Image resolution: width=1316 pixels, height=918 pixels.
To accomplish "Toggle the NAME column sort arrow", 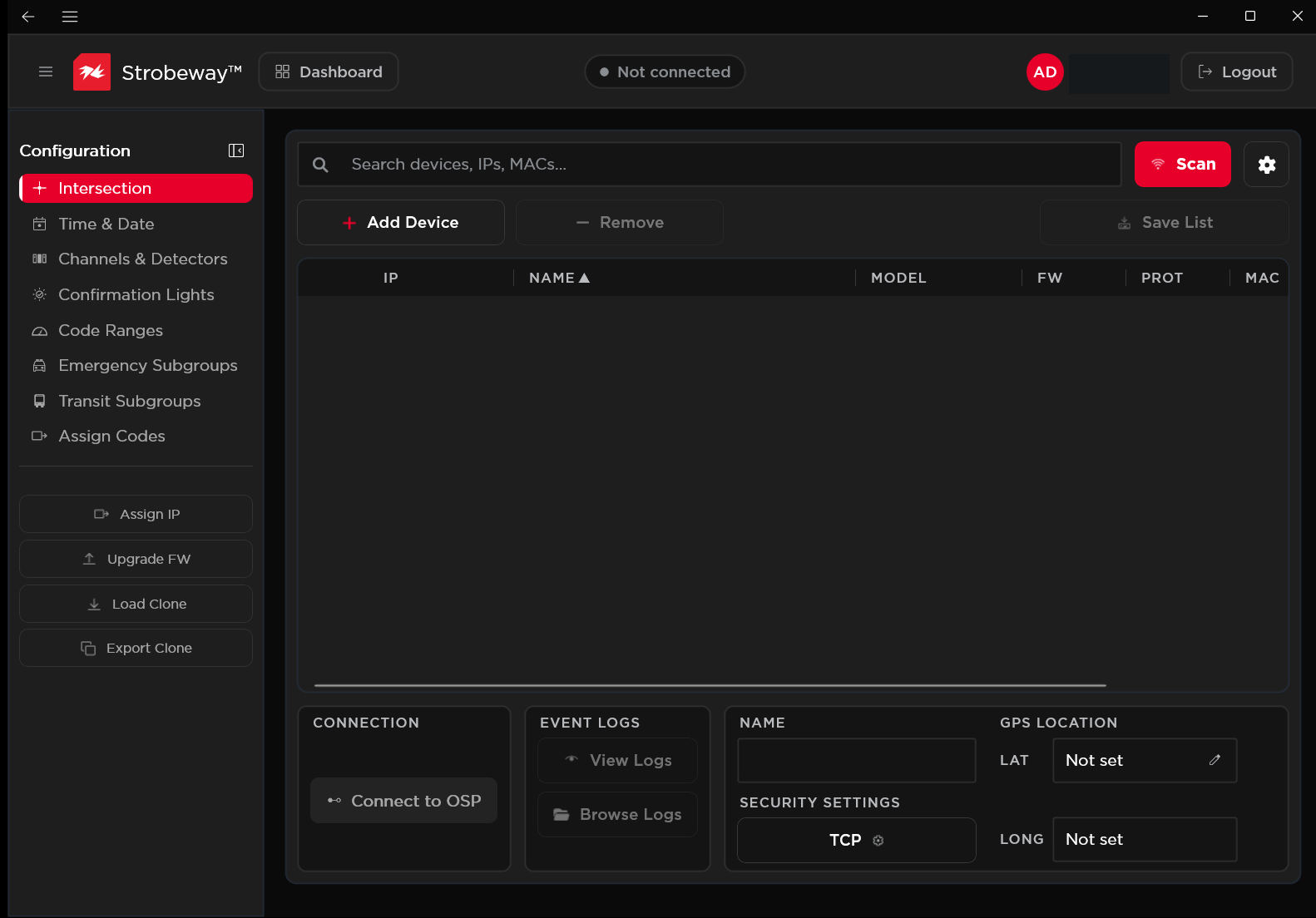I will tap(584, 278).
